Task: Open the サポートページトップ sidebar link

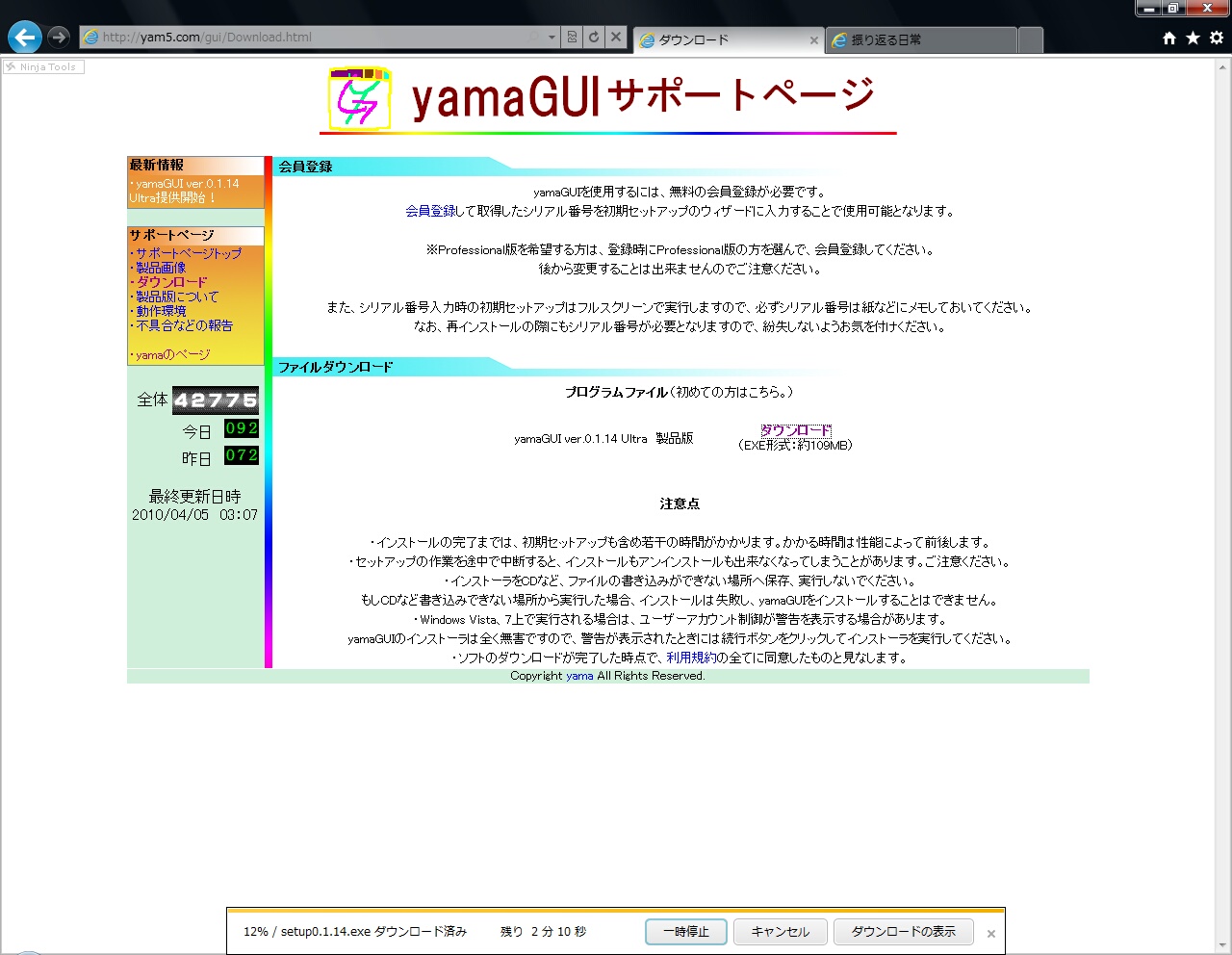Action: click(x=189, y=253)
